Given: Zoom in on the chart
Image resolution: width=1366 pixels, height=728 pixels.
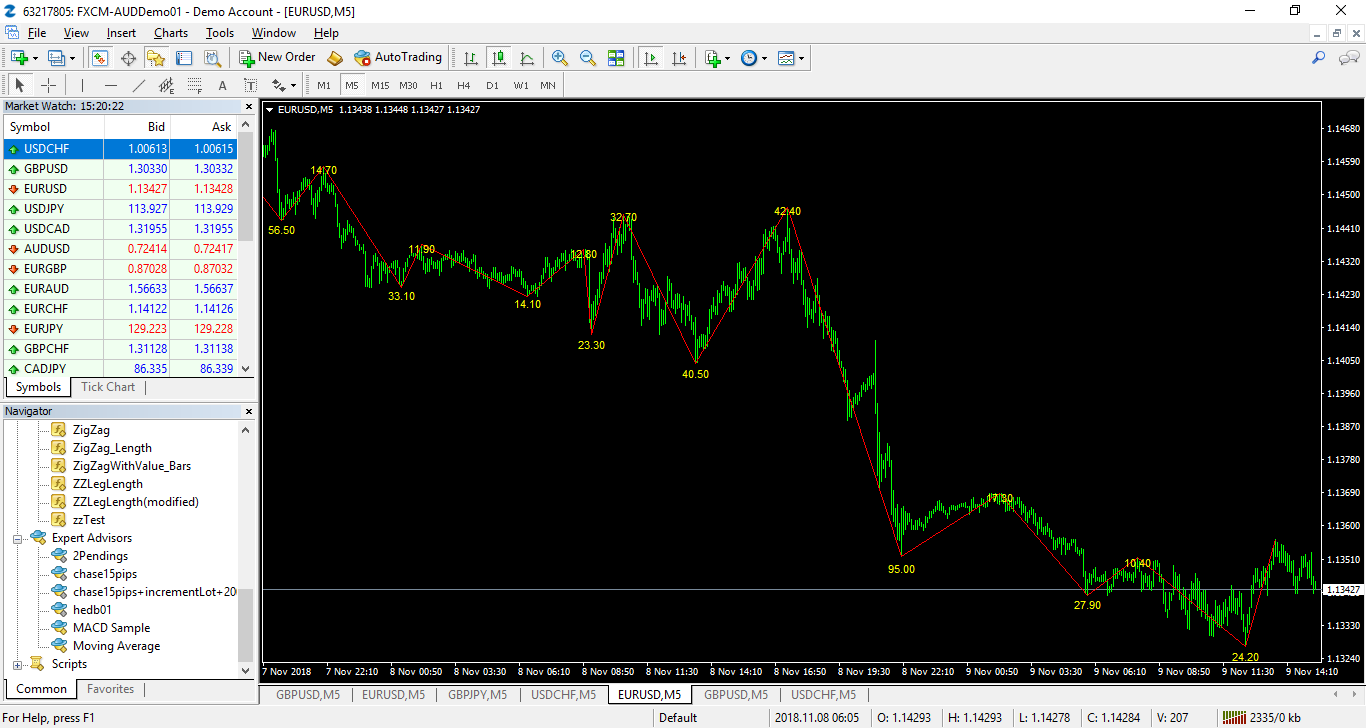Looking at the screenshot, I should (560, 58).
